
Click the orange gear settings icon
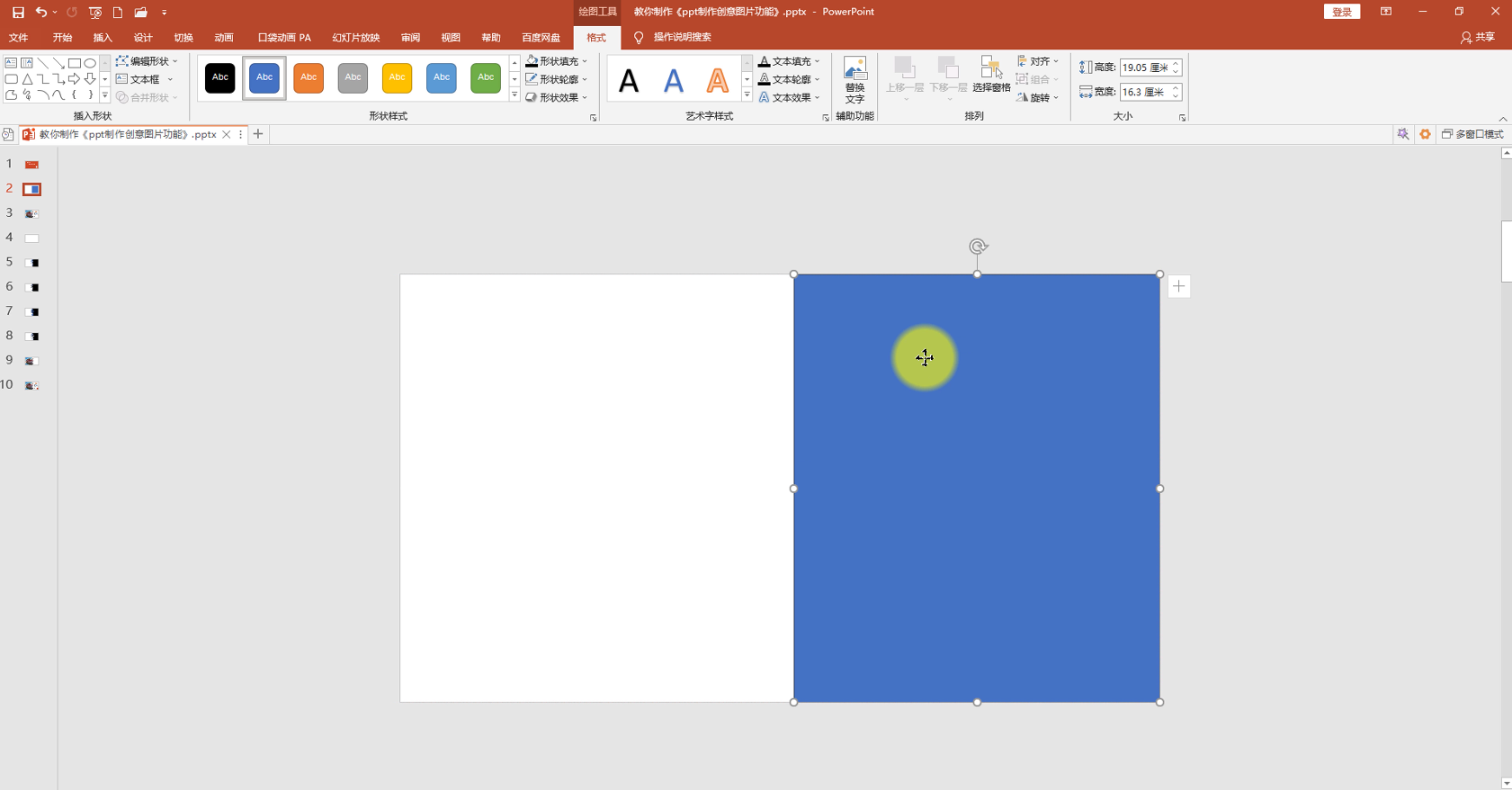pyautogui.click(x=1425, y=134)
